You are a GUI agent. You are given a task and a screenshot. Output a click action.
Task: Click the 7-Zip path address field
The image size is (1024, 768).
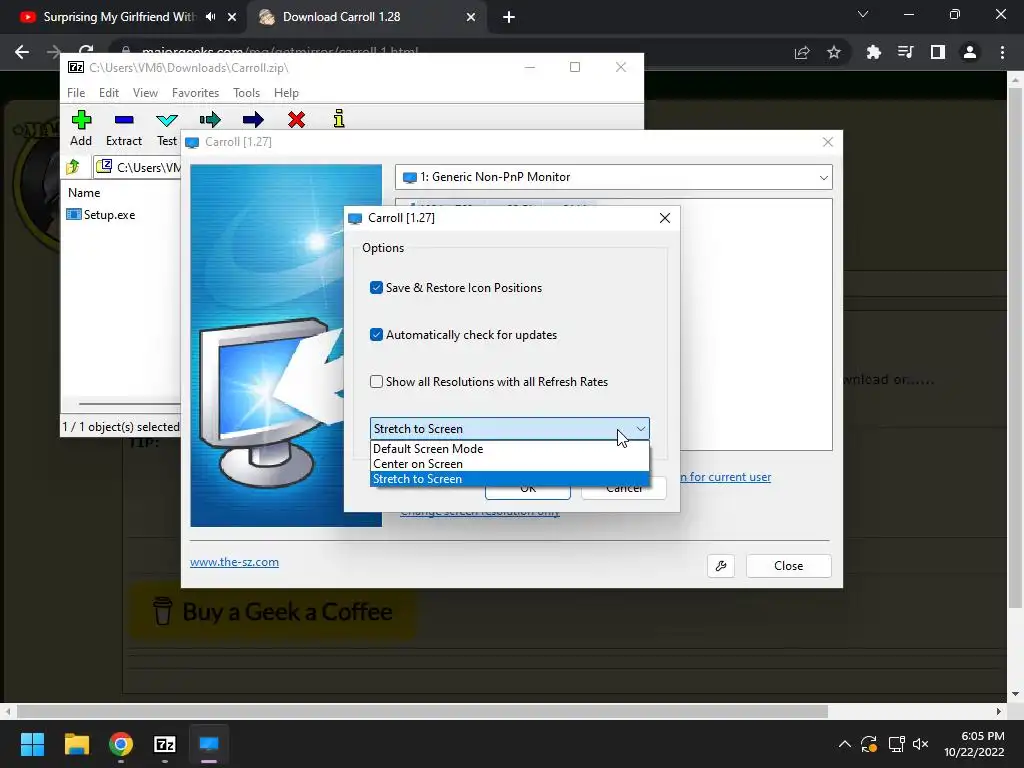[x=138, y=168]
